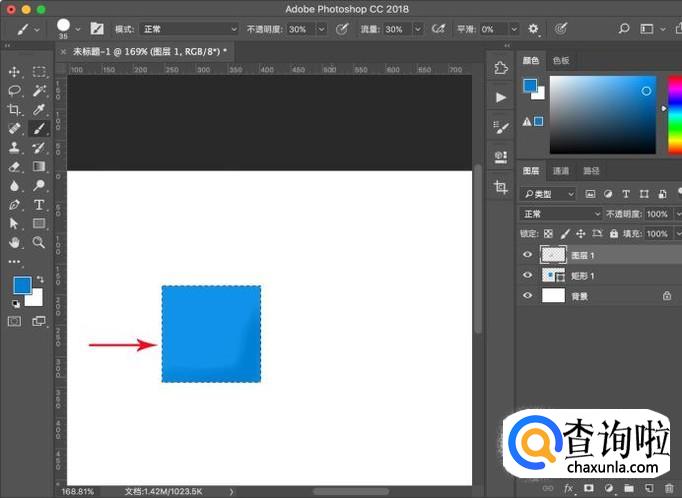Activate the Zoom tool in toolbox
The height and width of the screenshot is (498, 682).
[x=39, y=242]
